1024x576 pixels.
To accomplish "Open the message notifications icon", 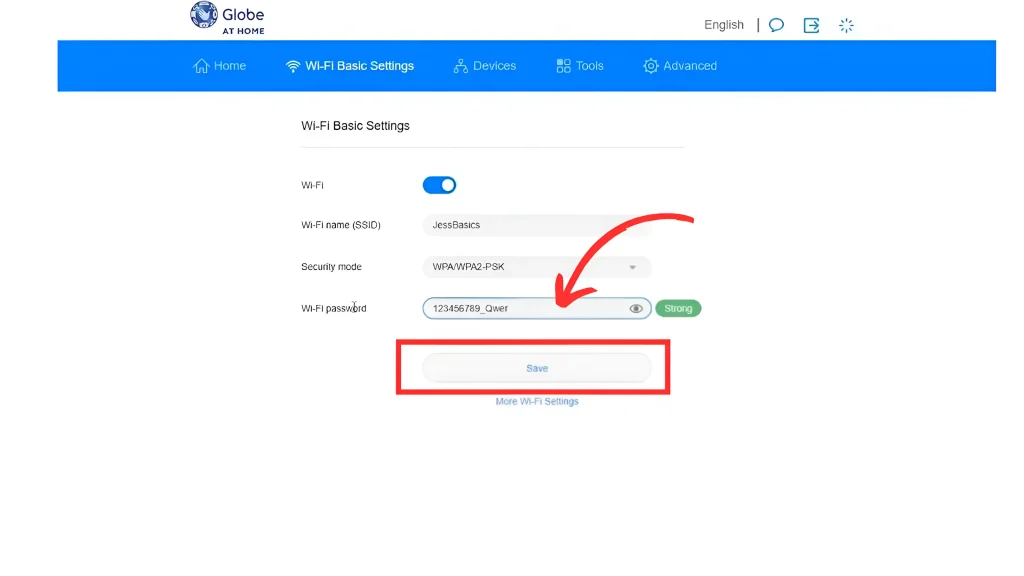I will (776, 25).
